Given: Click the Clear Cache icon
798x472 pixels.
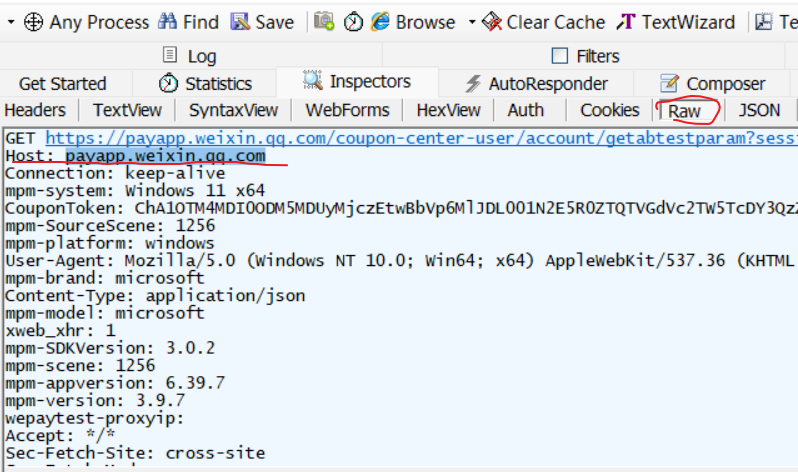Looking at the screenshot, I should click(492, 22).
